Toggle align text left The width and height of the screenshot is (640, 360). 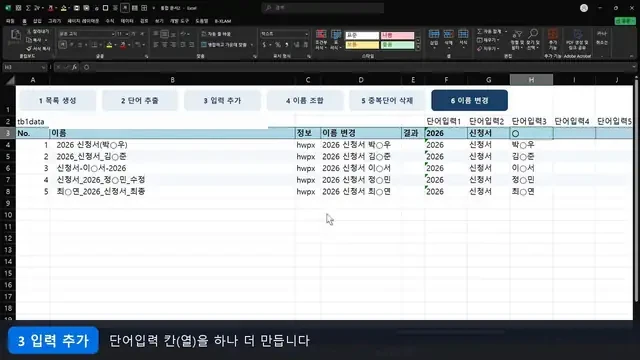coord(156,45)
